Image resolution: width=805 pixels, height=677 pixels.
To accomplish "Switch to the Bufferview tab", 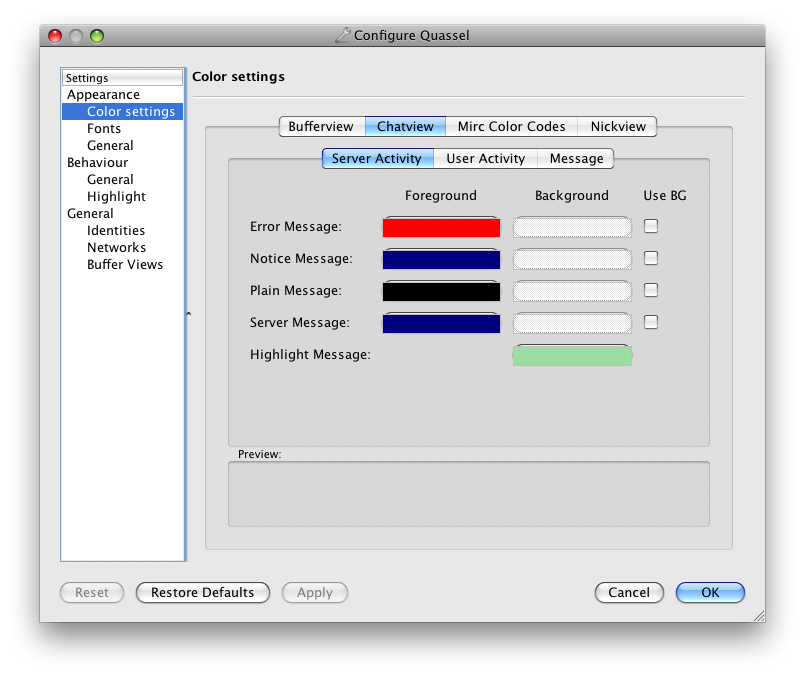I will click(321, 126).
